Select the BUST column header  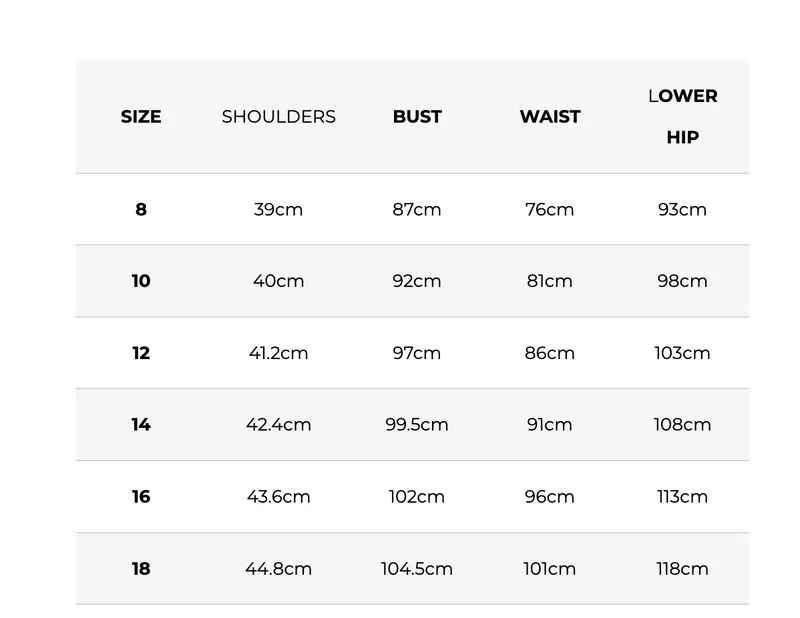tap(417, 117)
